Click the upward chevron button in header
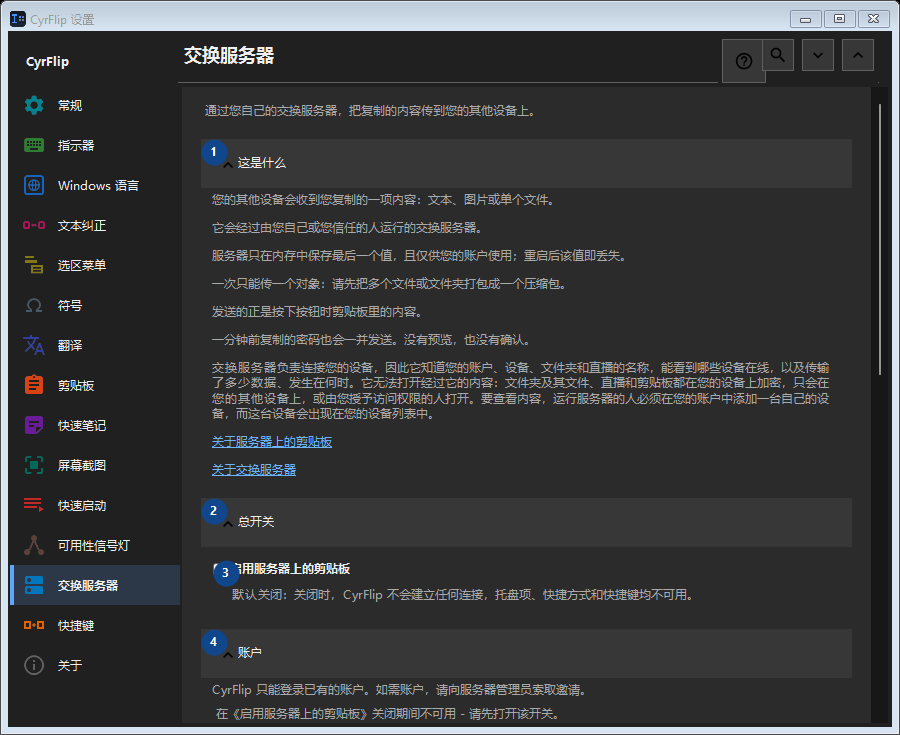The image size is (900, 735). click(x=858, y=55)
